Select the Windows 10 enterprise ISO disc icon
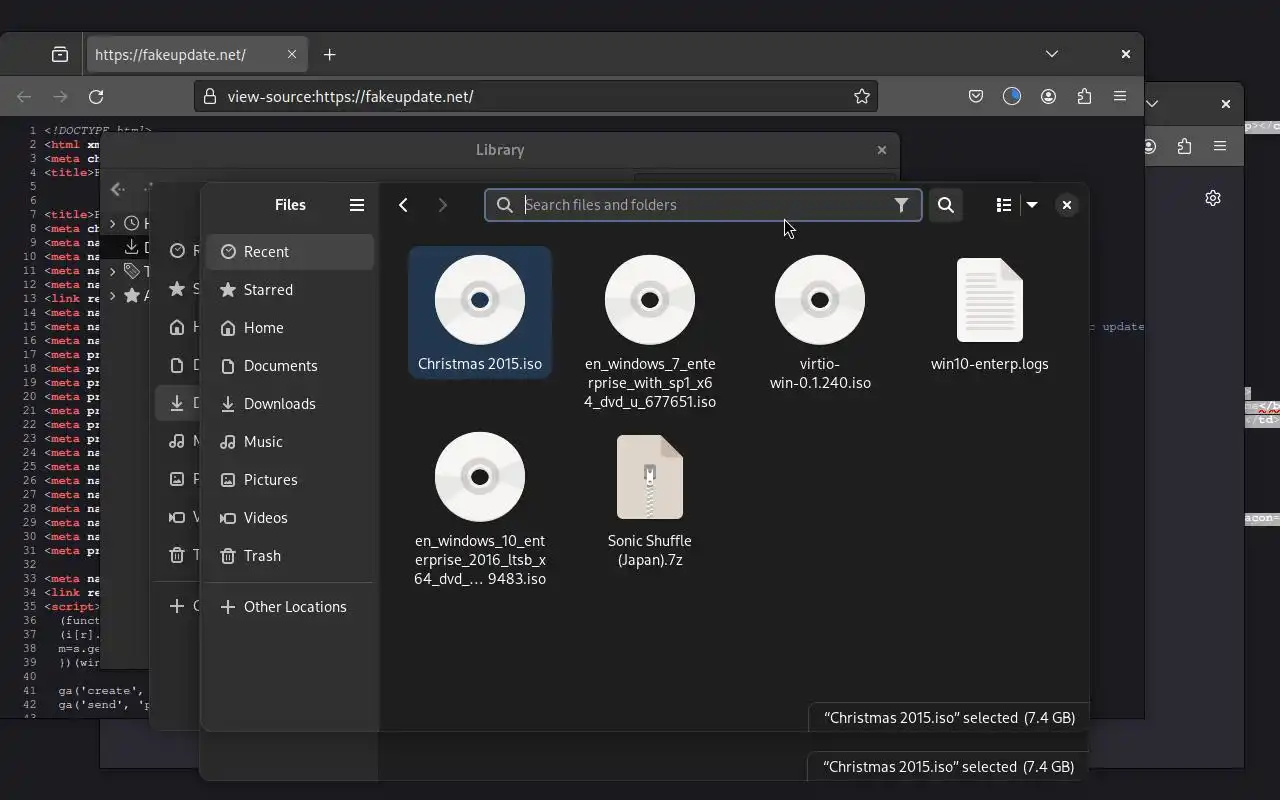The height and width of the screenshot is (800, 1280). (480, 477)
